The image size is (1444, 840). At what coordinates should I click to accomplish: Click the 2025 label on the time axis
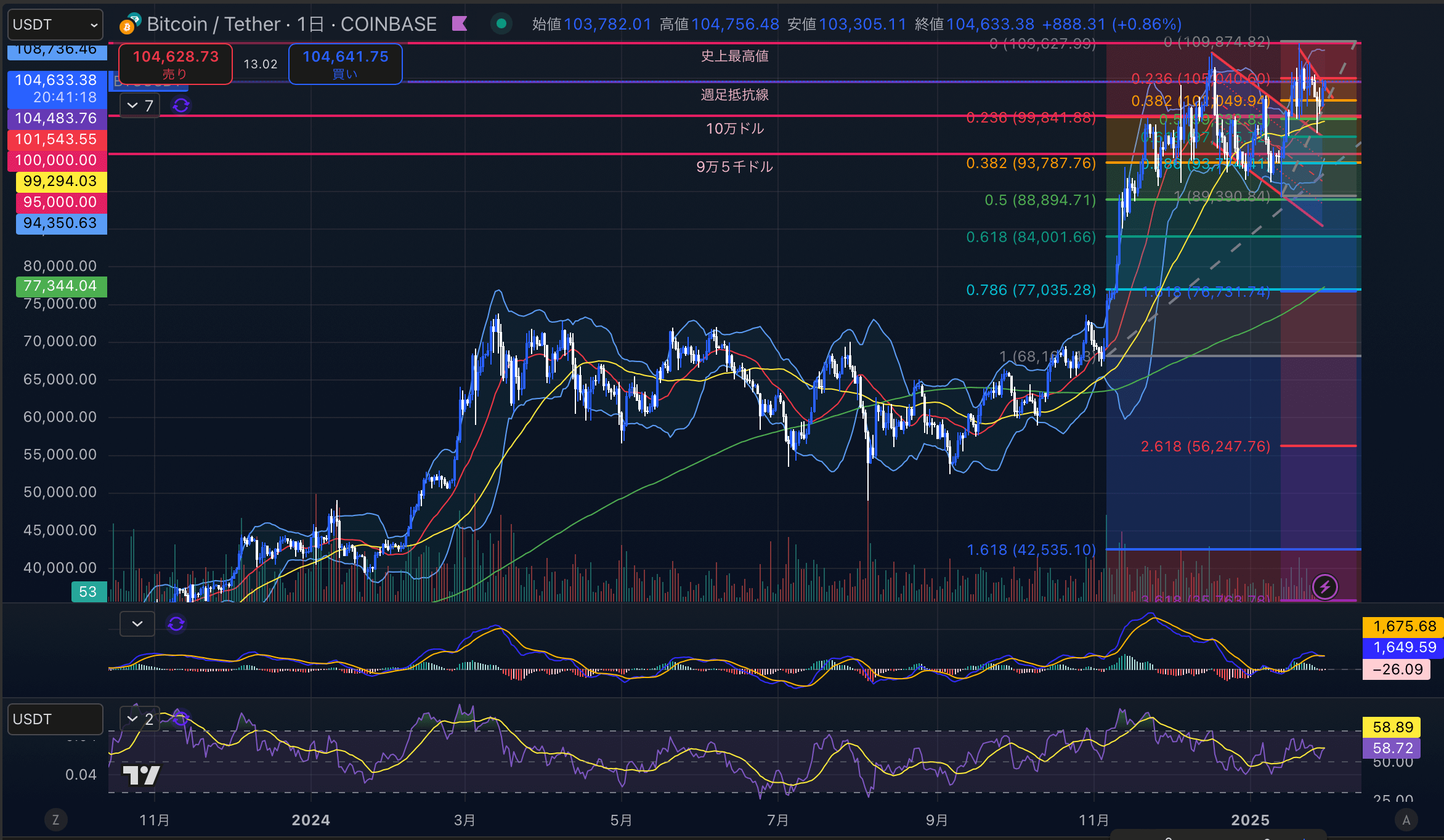[1251, 820]
